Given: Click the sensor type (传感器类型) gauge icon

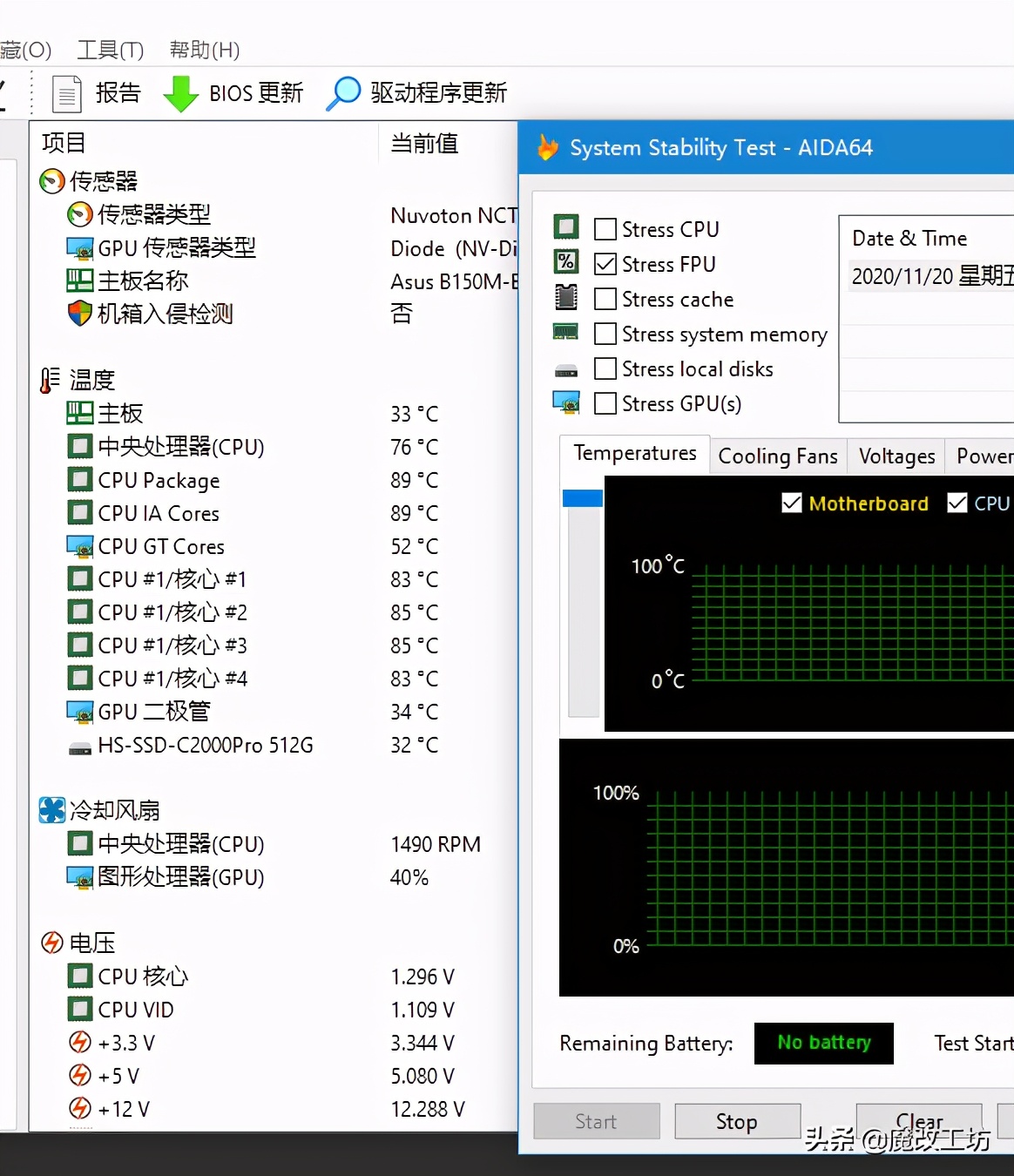Looking at the screenshot, I should point(80,214).
